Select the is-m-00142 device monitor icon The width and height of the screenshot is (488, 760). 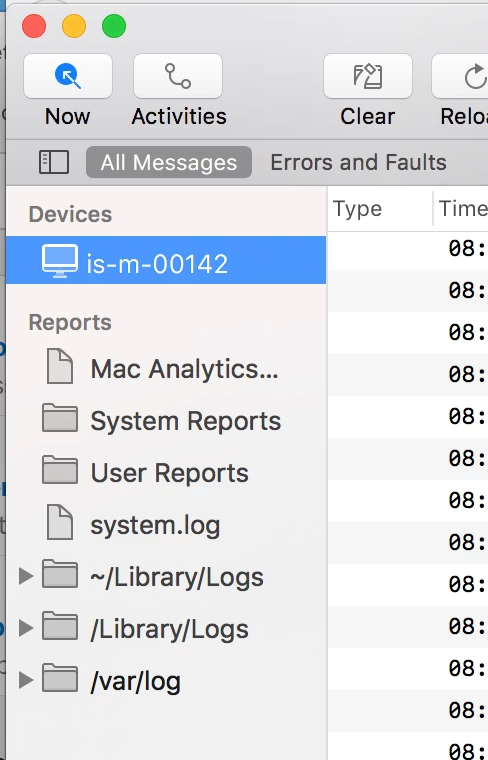tap(60, 261)
